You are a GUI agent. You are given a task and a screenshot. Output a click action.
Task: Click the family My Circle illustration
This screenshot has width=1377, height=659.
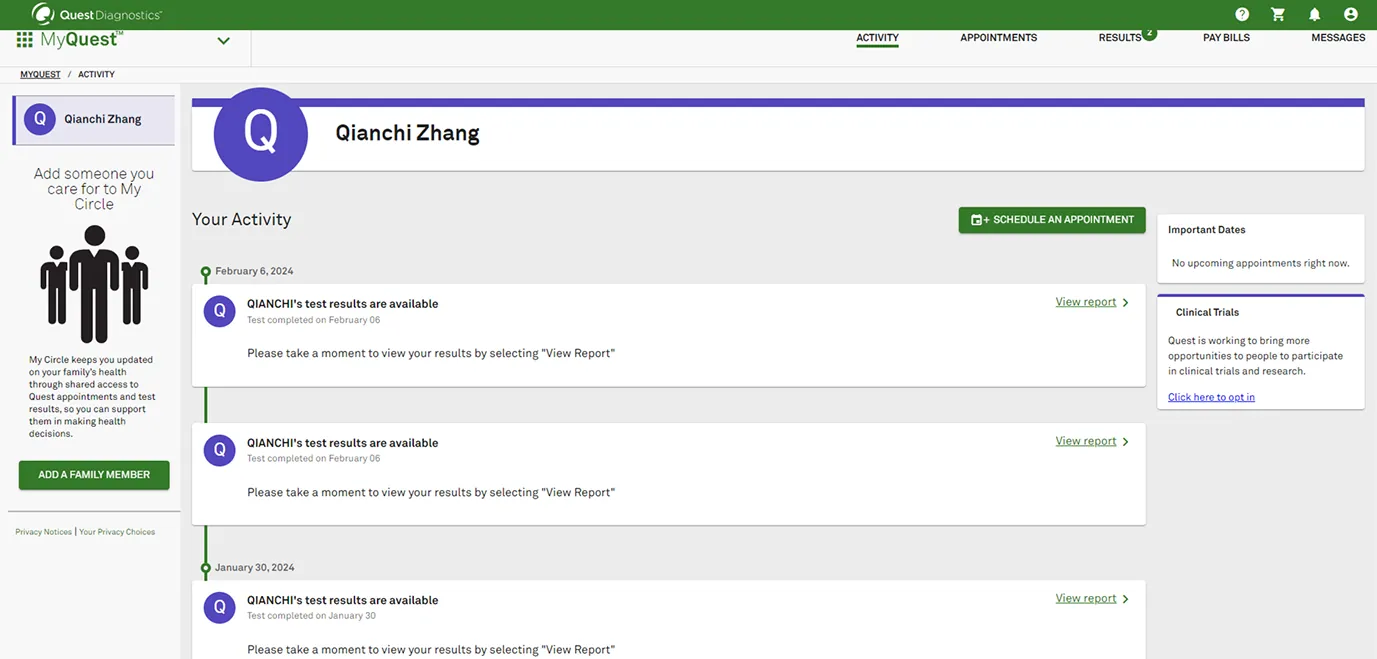[94, 284]
